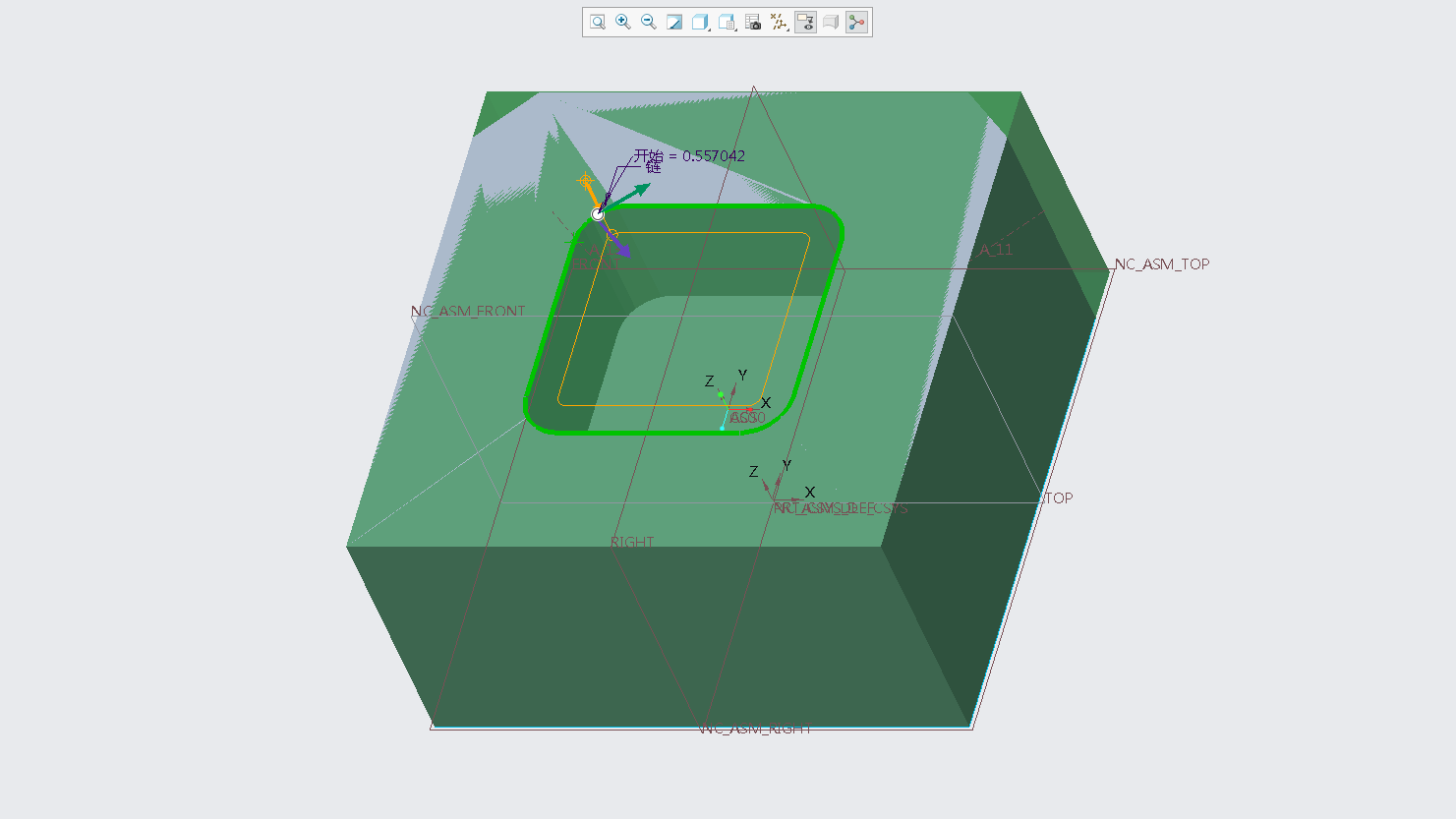This screenshot has width=1456, height=819.
Task: Click the Refit view icon
Action: click(598, 22)
